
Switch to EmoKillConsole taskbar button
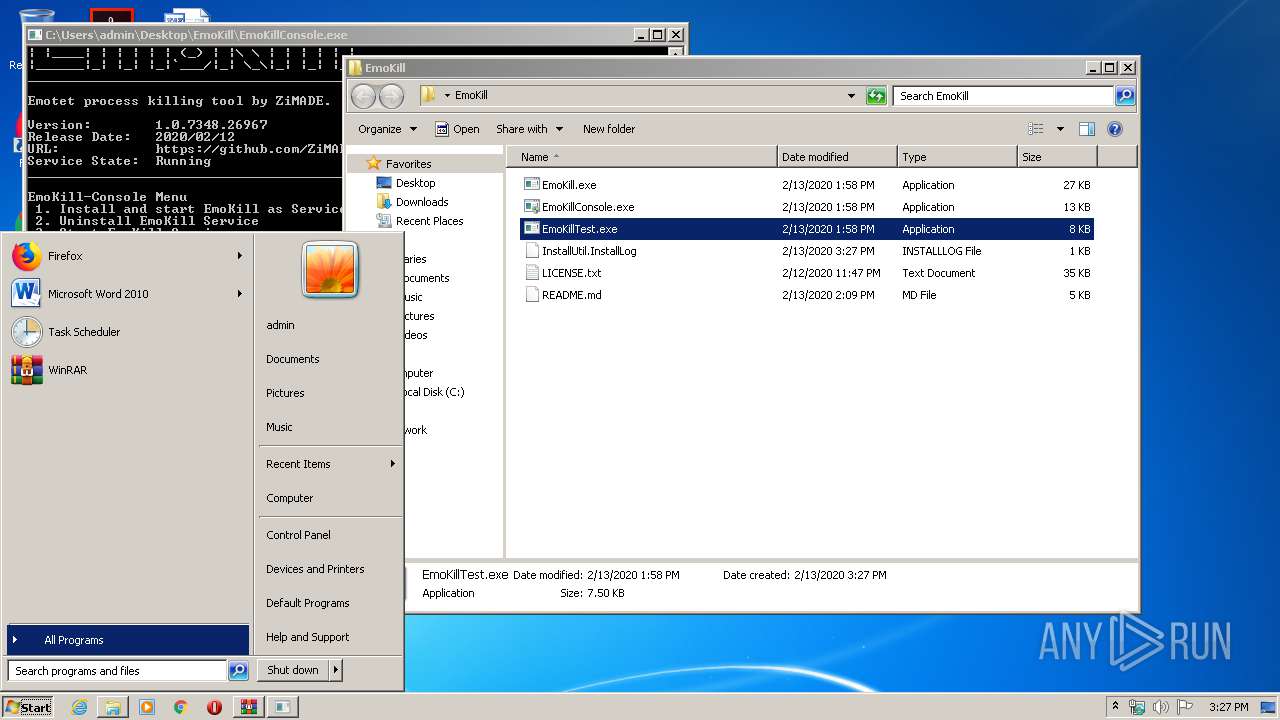tap(283, 707)
